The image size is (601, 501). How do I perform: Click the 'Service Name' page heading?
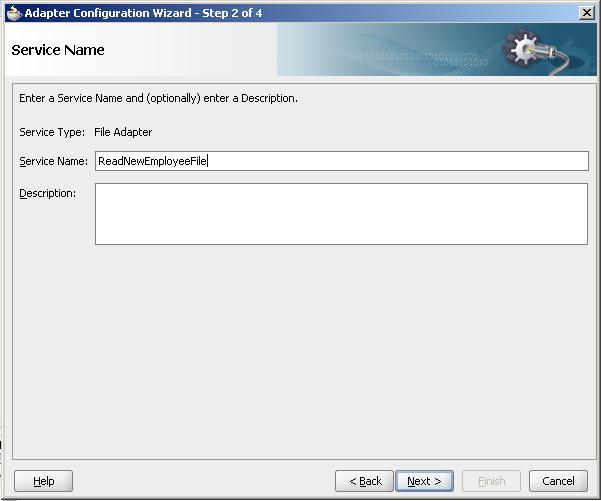tap(58, 50)
